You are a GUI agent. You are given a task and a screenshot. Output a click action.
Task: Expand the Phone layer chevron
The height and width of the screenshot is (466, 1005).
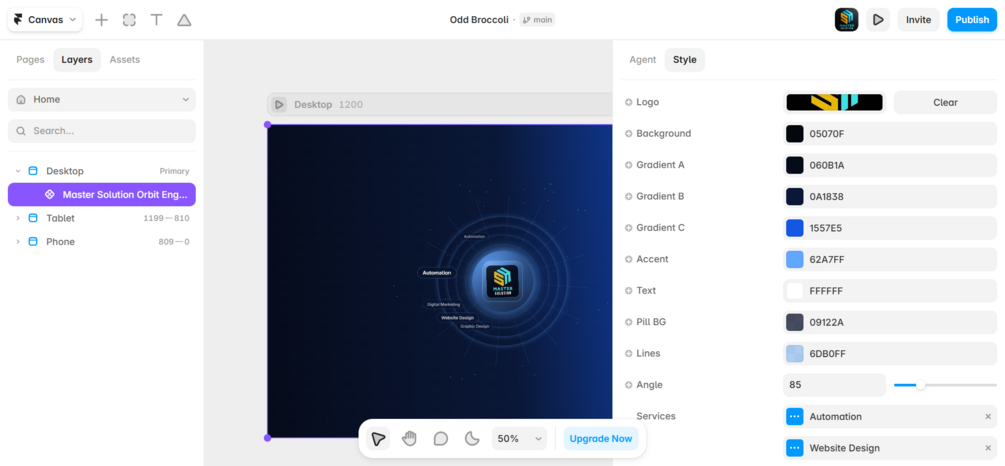pos(18,242)
